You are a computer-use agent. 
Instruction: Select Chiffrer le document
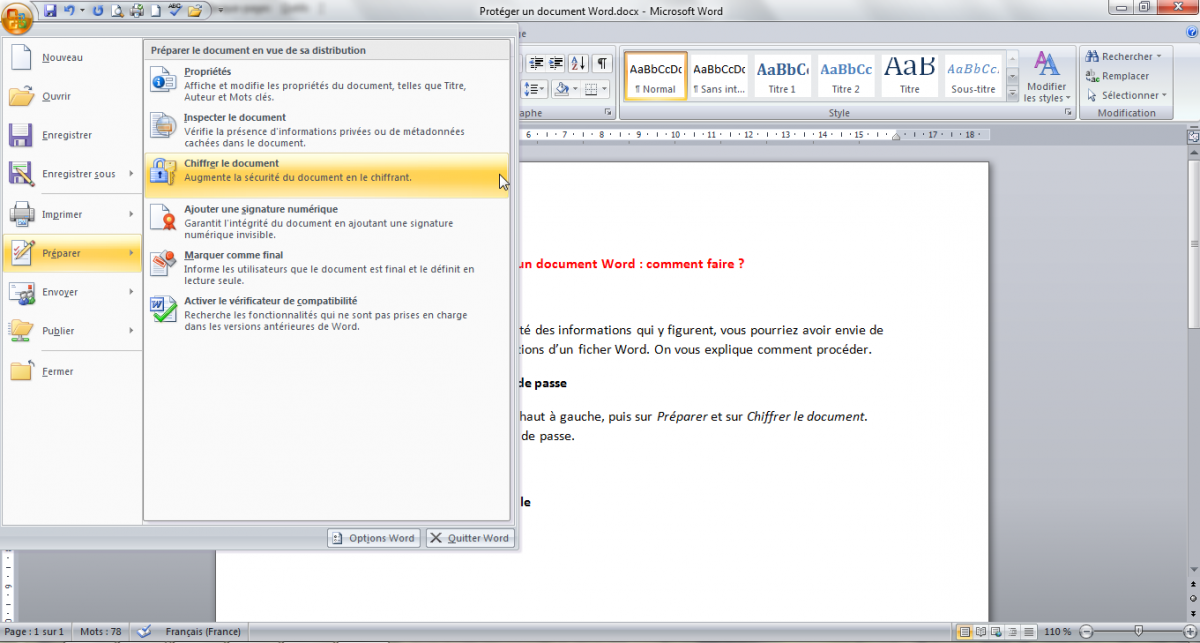point(327,175)
